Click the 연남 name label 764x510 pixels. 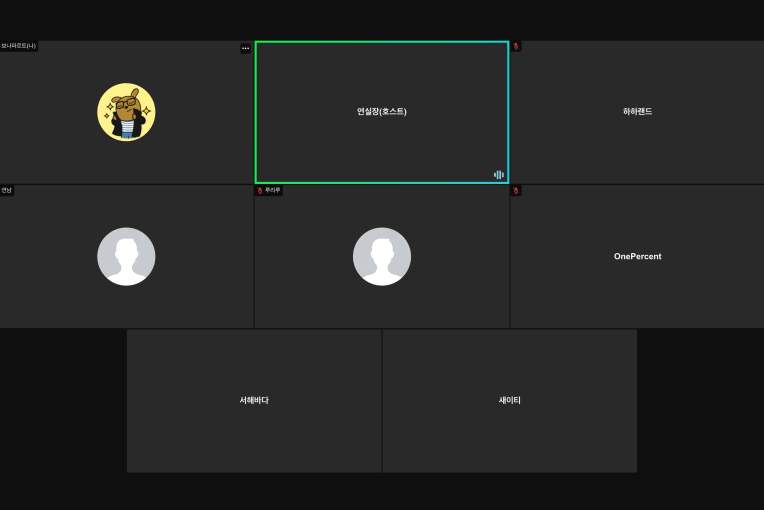point(6,190)
